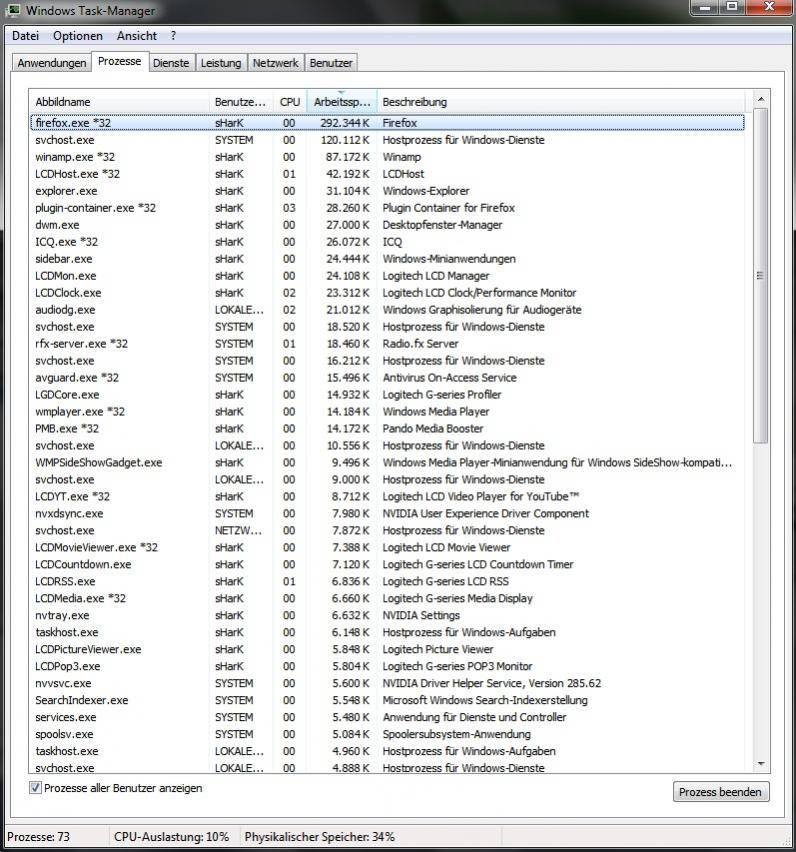Open the question mark help menu

[173, 36]
